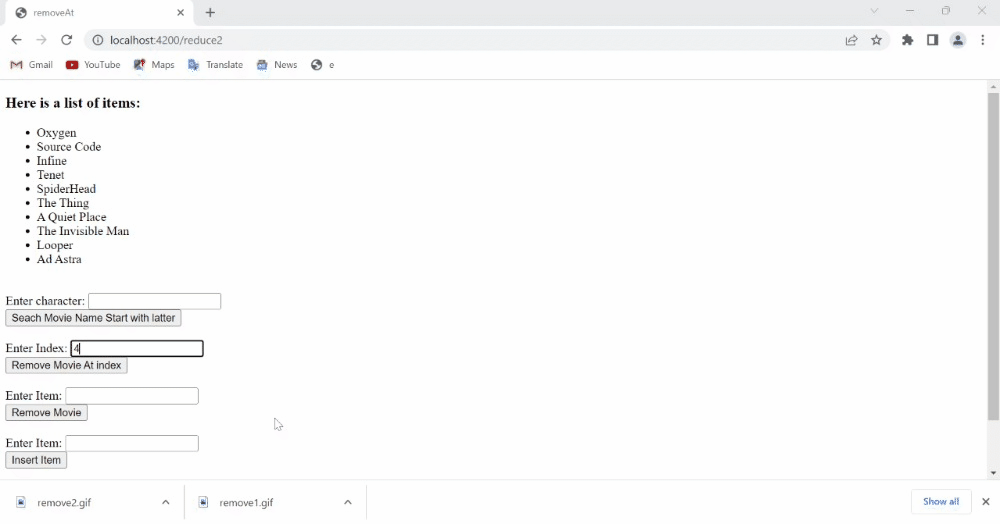Click the browser back arrow
This screenshot has height=524, width=1000.
[16, 40]
